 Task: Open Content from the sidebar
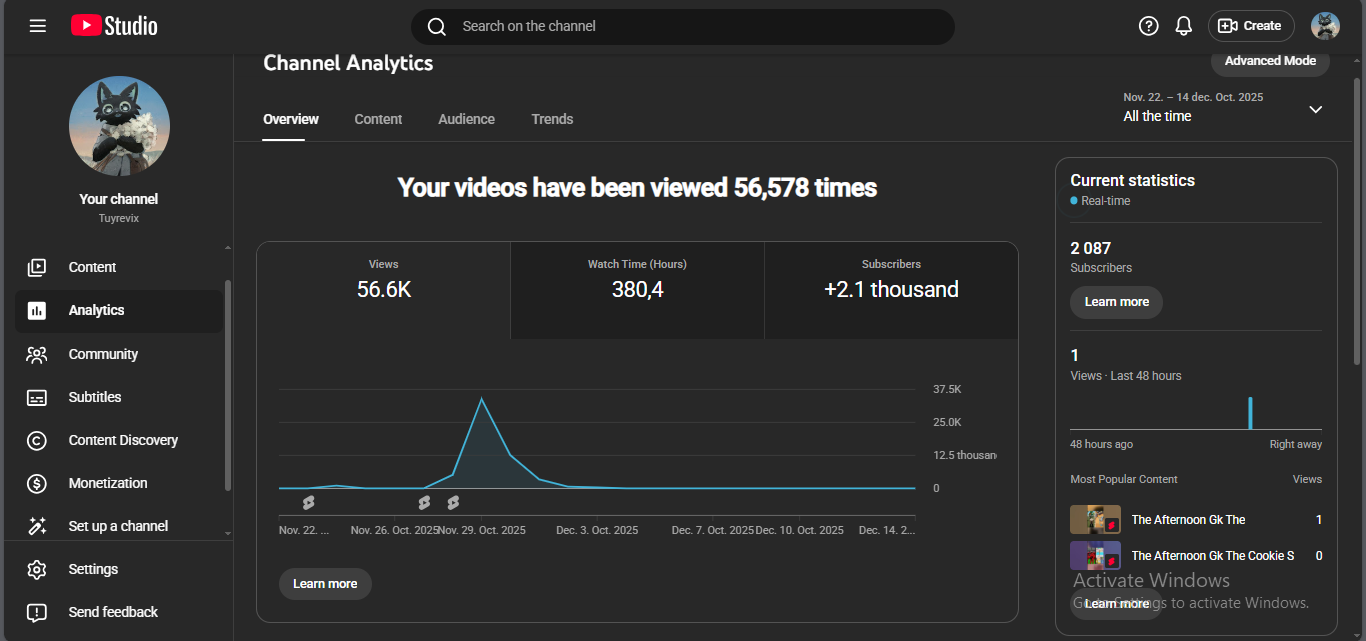coord(92,267)
